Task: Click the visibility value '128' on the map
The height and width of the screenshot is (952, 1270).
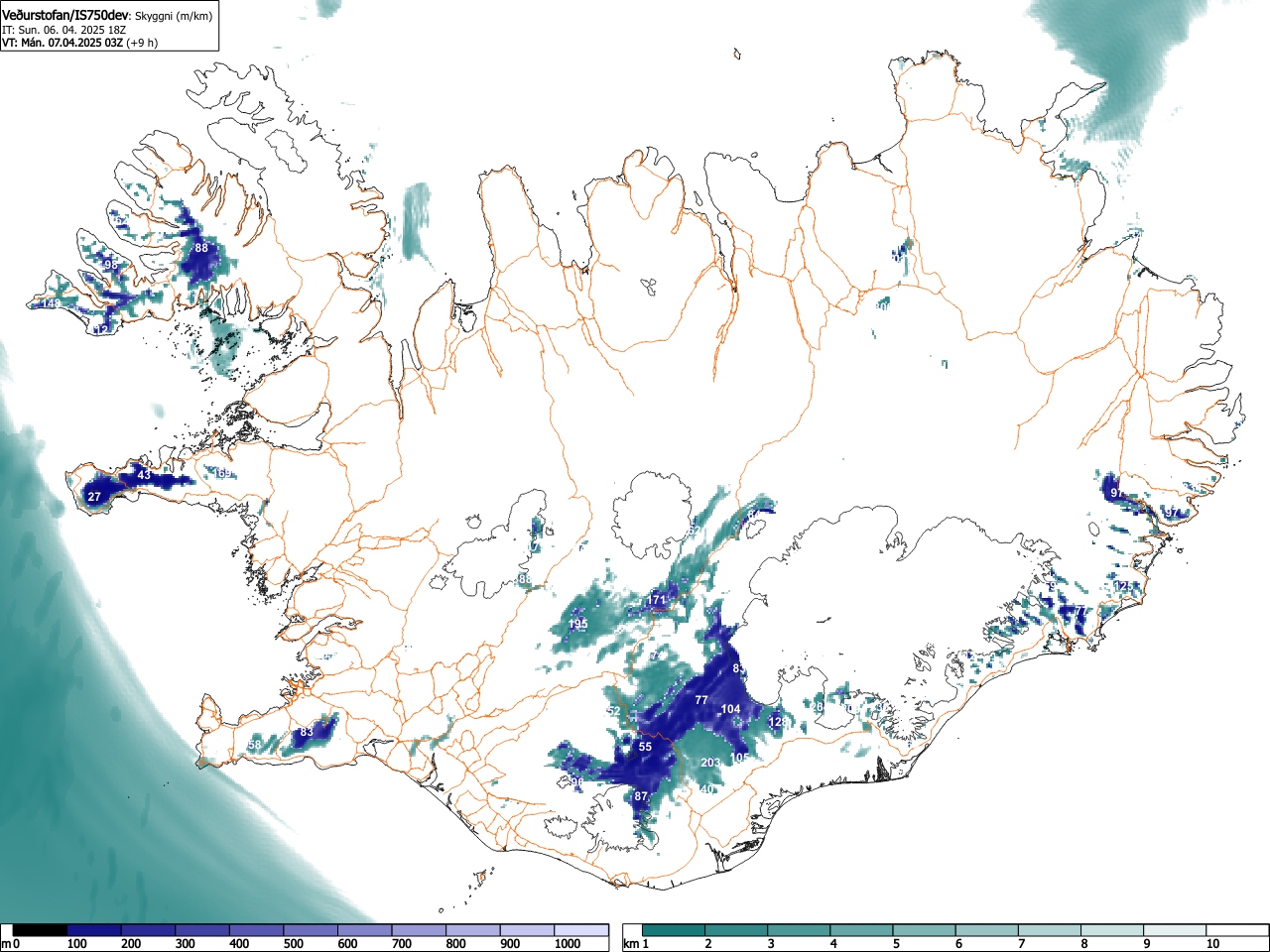Action: click(x=779, y=722)
